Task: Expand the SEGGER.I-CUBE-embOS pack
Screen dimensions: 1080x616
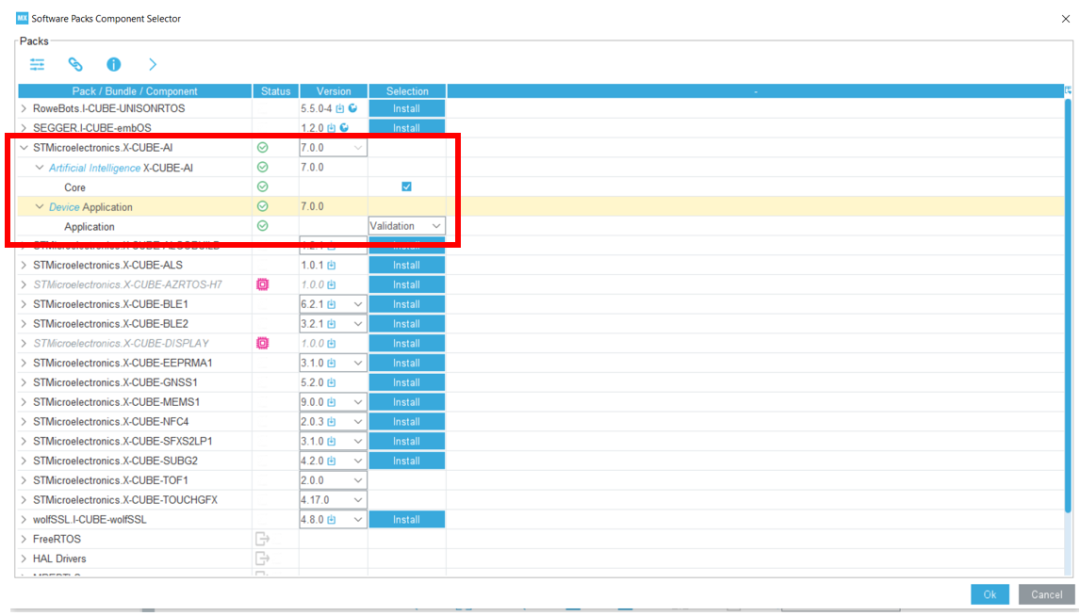Action: (x=24, y=128)
